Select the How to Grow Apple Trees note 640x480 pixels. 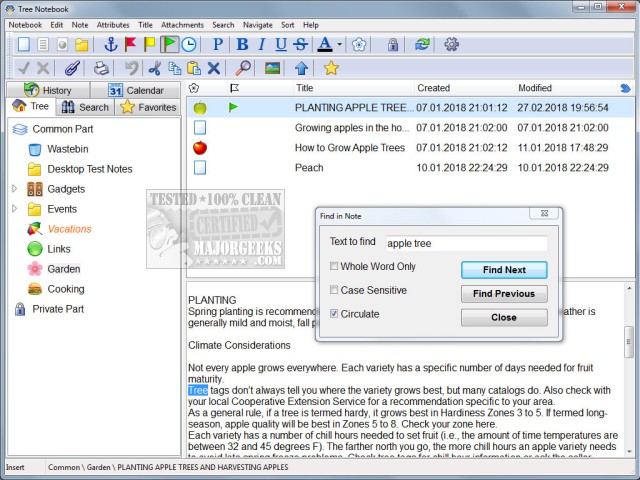411,148
